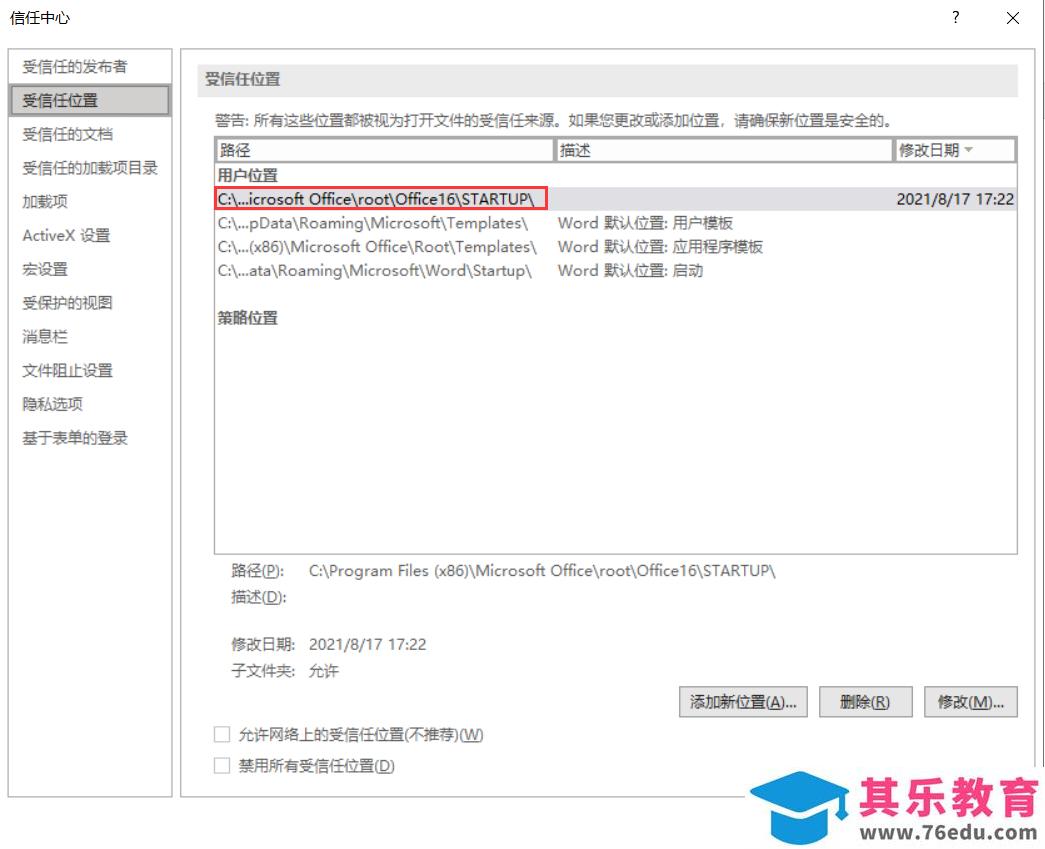Image resolution: width=1045 pixels, height=849 pixels.
Task: Select the Roaming\Microsoft\Templates\ path row
Action: (615, 223)
